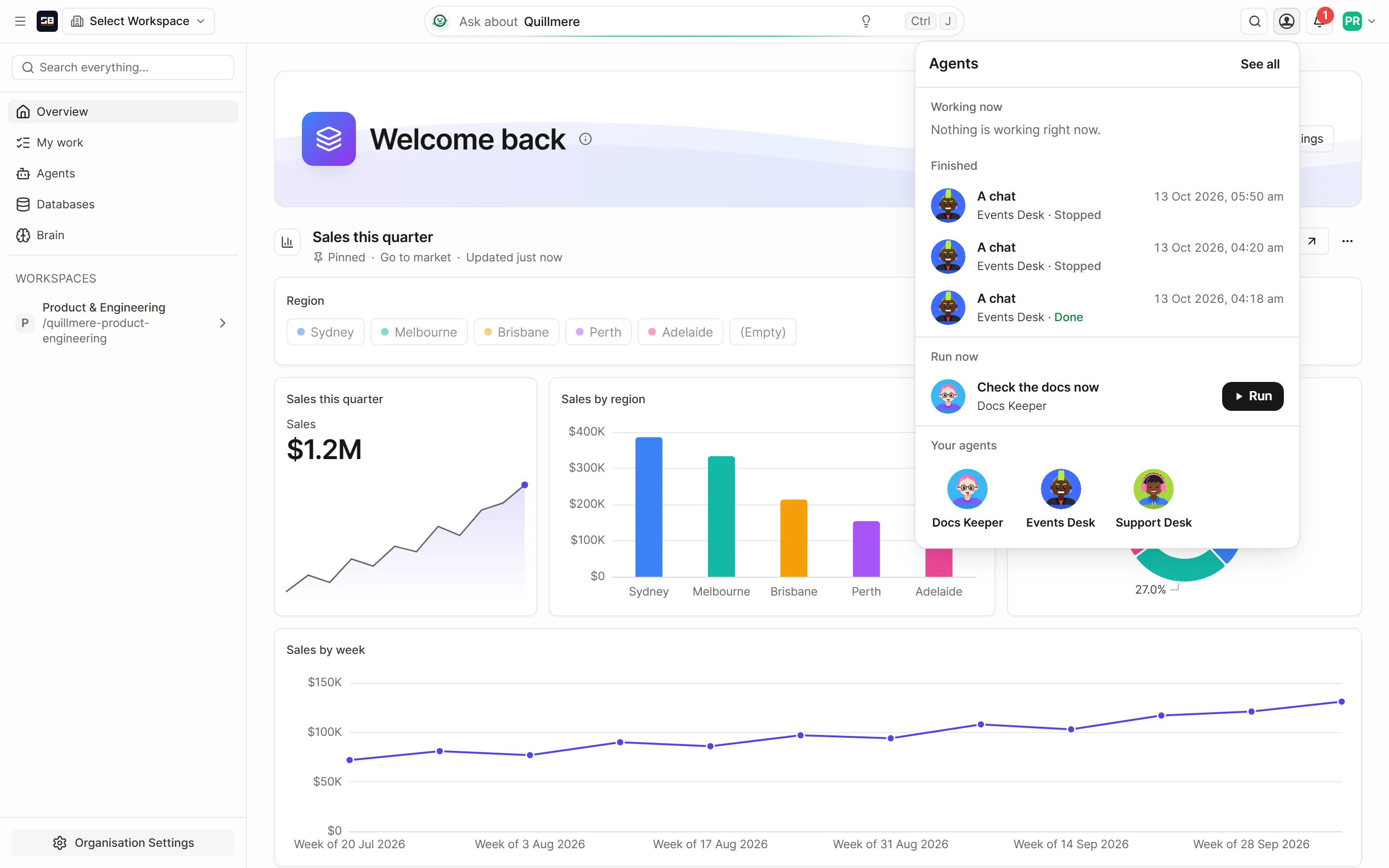This screenshot has width=1389, height=868.
Task: Open the account dropdown arrow next to PR
Action: pyautogui.click(x=1372, y=21)
